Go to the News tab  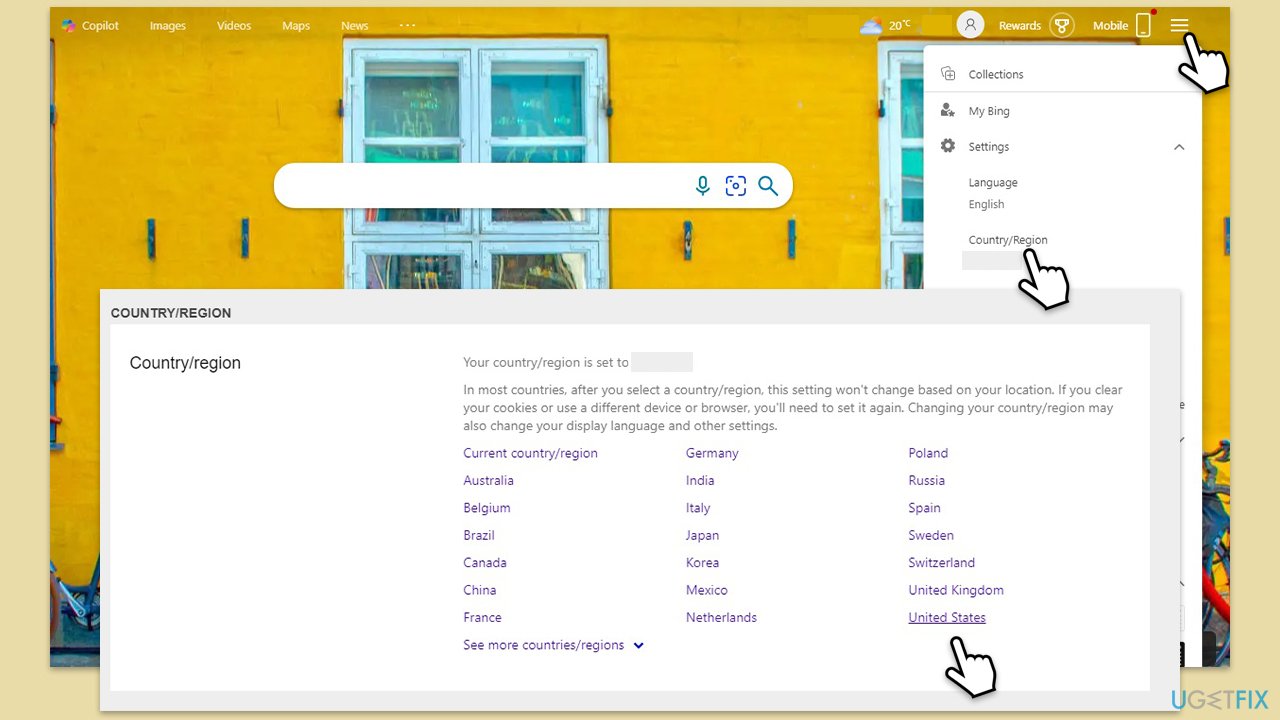tap(355, 26)
